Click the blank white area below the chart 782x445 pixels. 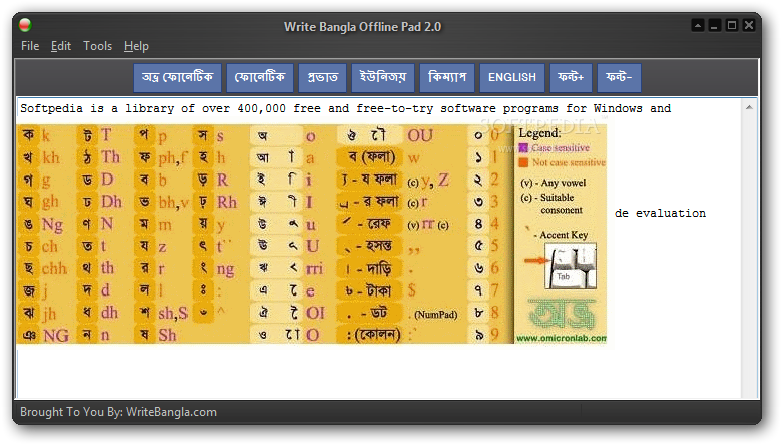point(379,372)
